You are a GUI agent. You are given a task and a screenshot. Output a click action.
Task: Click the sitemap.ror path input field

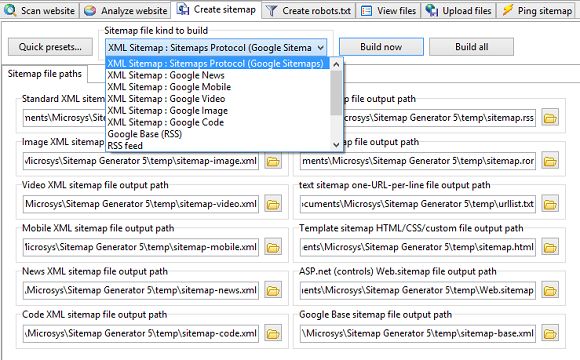click(x=418, y=161)
